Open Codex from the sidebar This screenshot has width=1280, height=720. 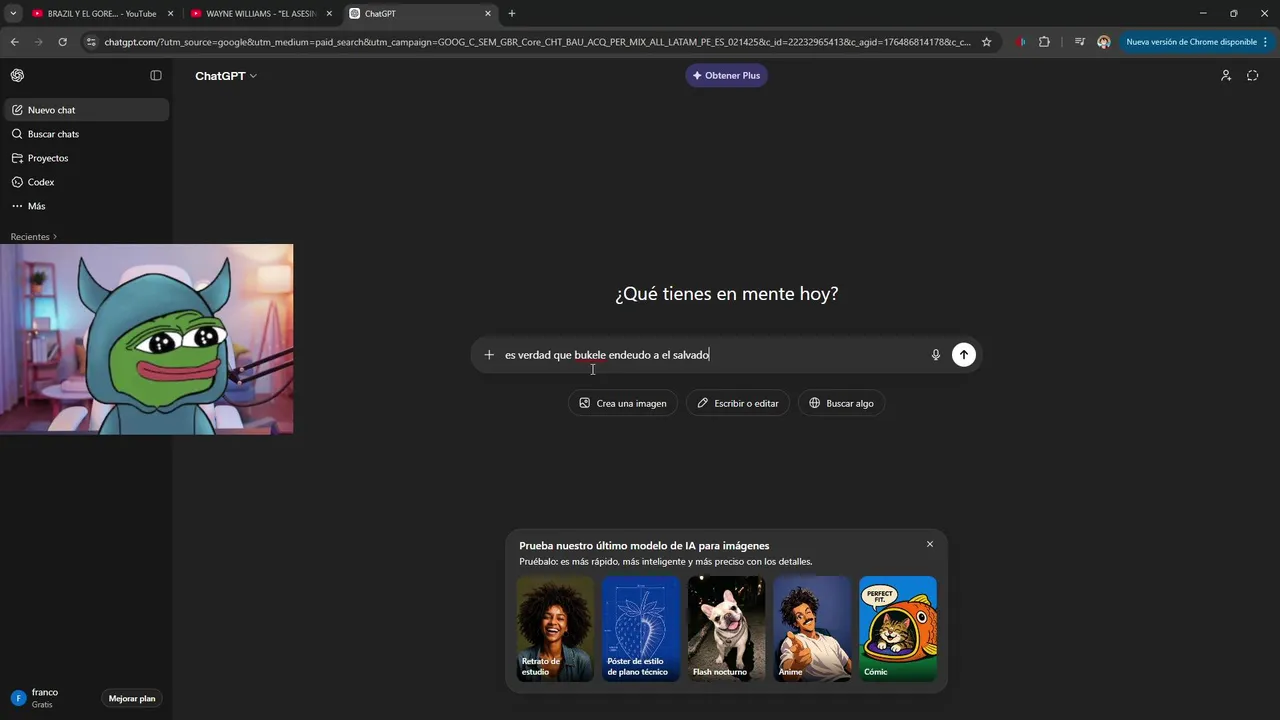coord(87,182)
